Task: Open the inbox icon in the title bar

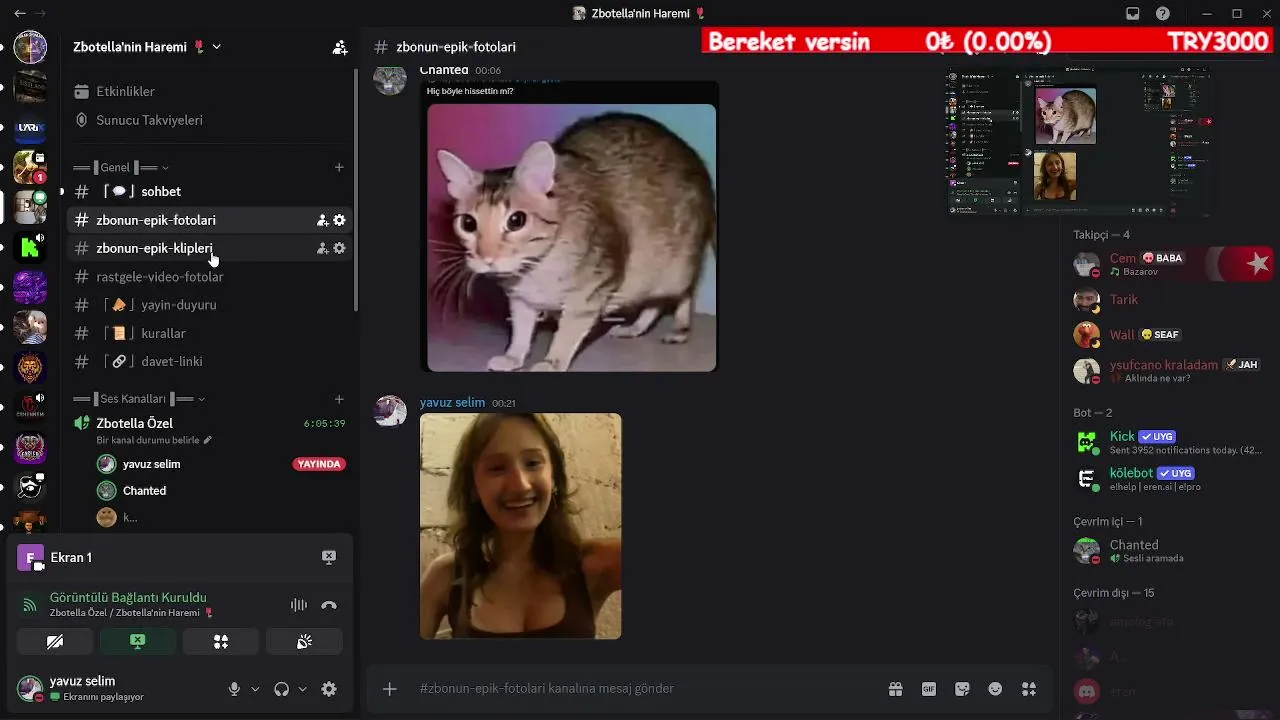Action: pyautogui.click(x=1133, y=14)
